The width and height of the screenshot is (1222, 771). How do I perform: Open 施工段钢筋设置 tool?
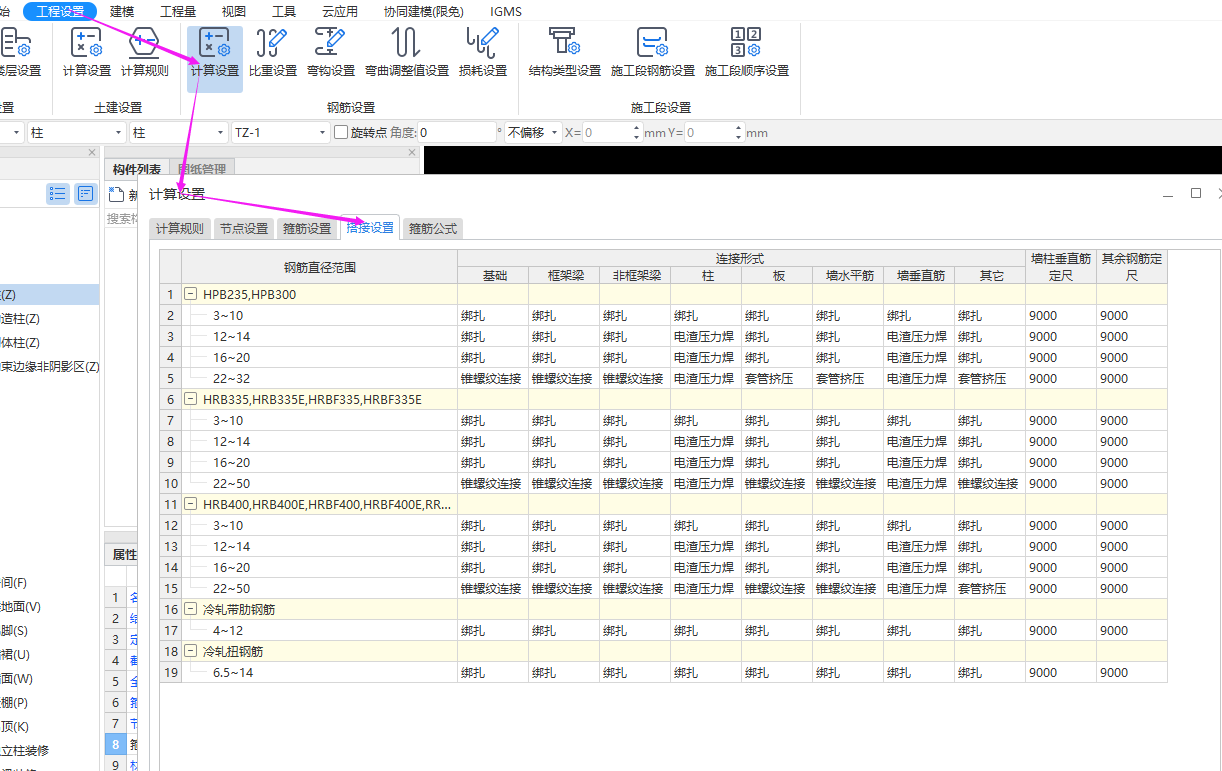click(653, 53)
